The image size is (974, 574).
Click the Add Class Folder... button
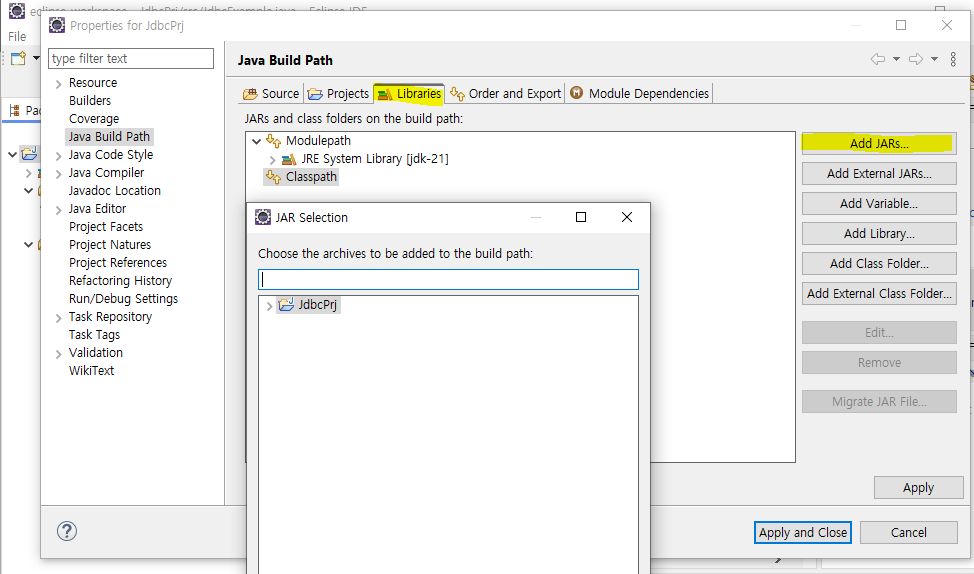pos(879,263)
